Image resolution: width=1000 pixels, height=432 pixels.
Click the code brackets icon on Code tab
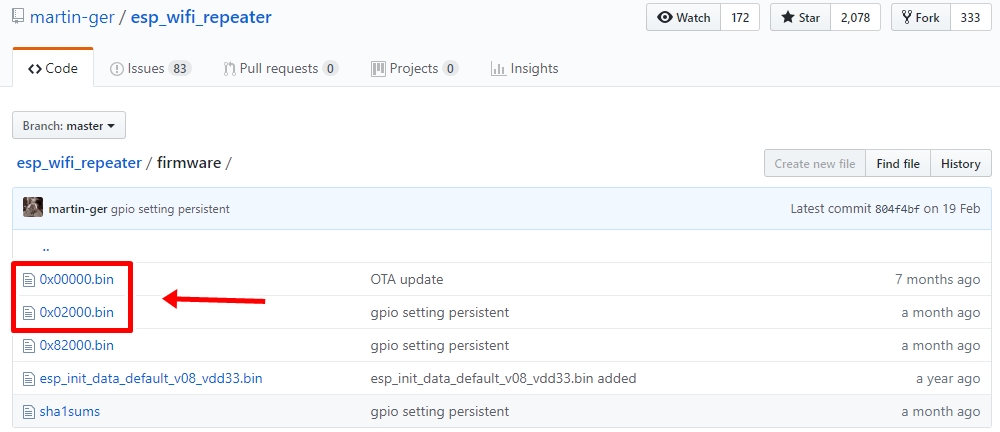coord(34,69)
